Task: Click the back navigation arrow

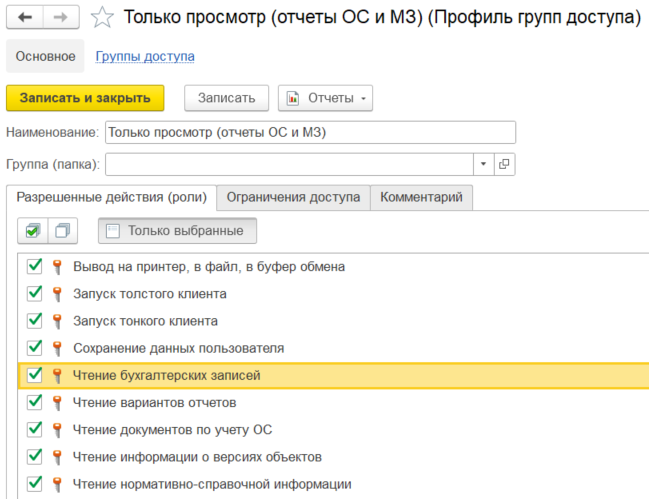Action: (26, 17)
